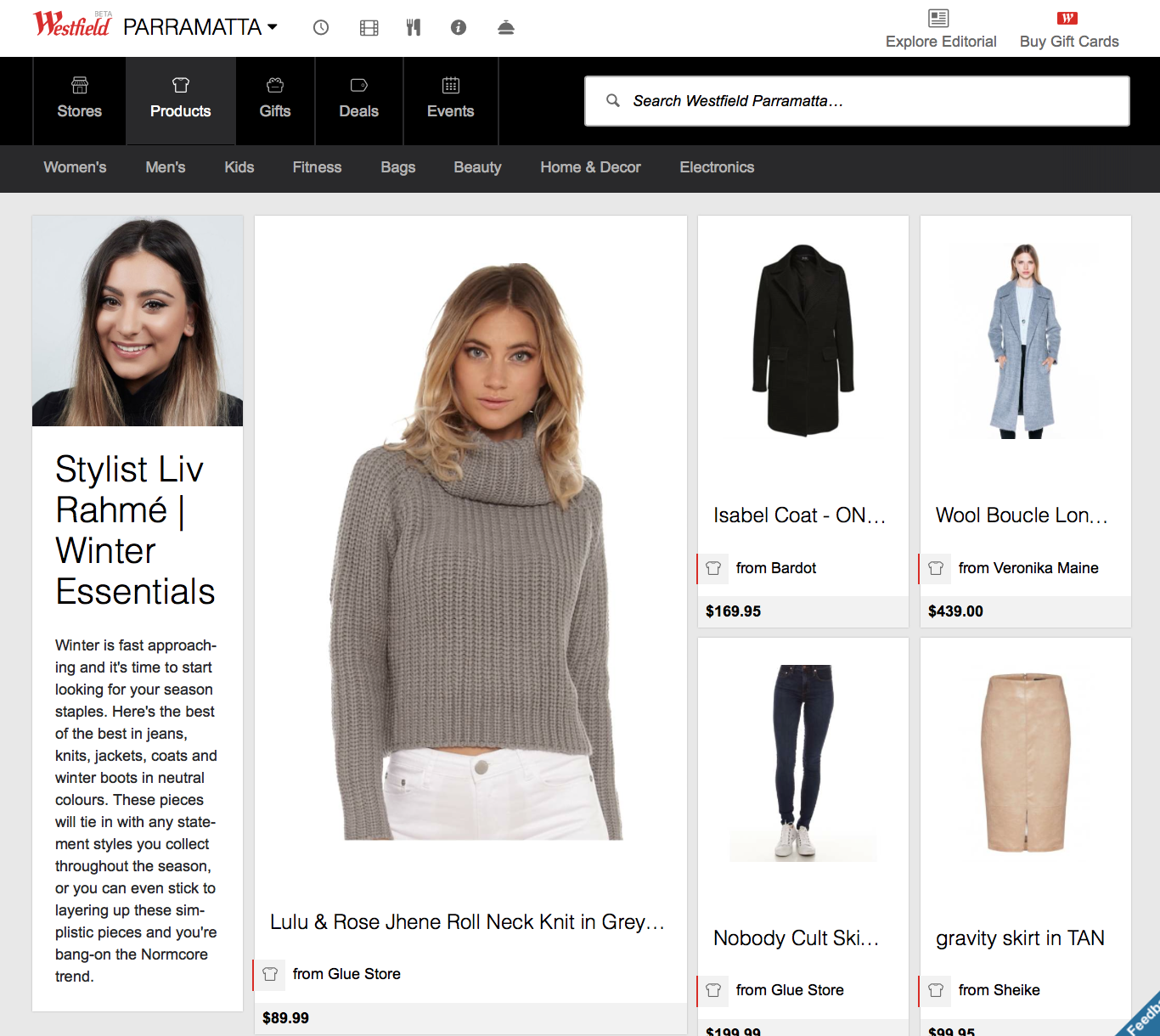Open the tan gravity skirt image
The width and height of the screenshot is (1160, 1036).
1026,763
